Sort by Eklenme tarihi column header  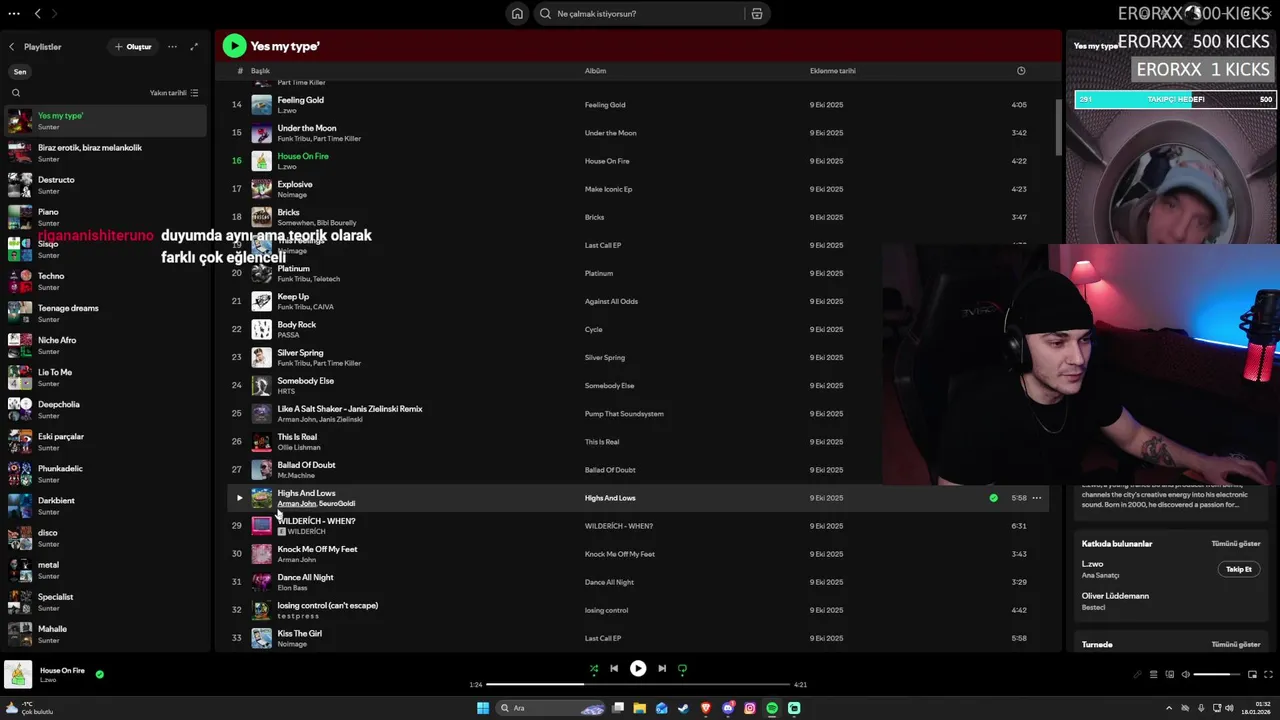pyautogui.click(x=832, y=71)
